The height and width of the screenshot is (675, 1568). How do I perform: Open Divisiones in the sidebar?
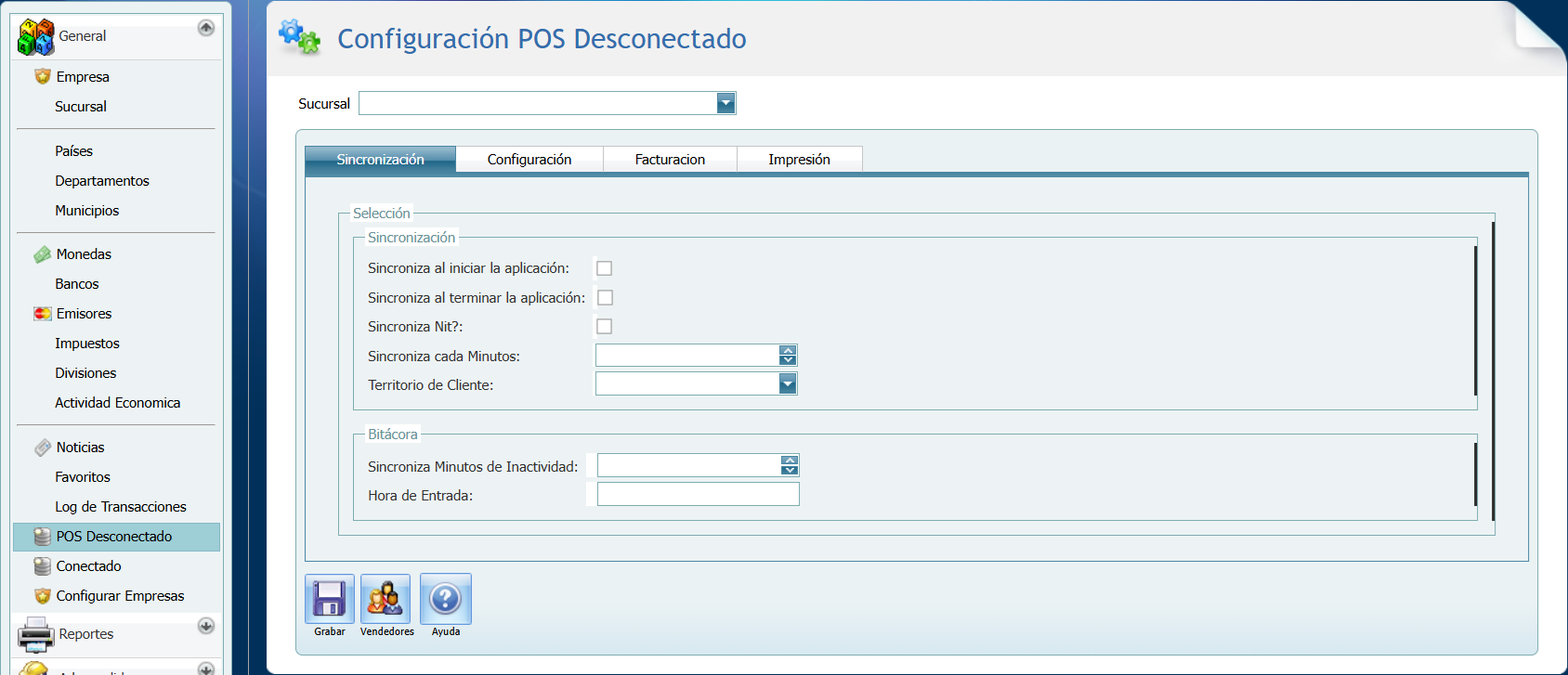pos(85,373)
